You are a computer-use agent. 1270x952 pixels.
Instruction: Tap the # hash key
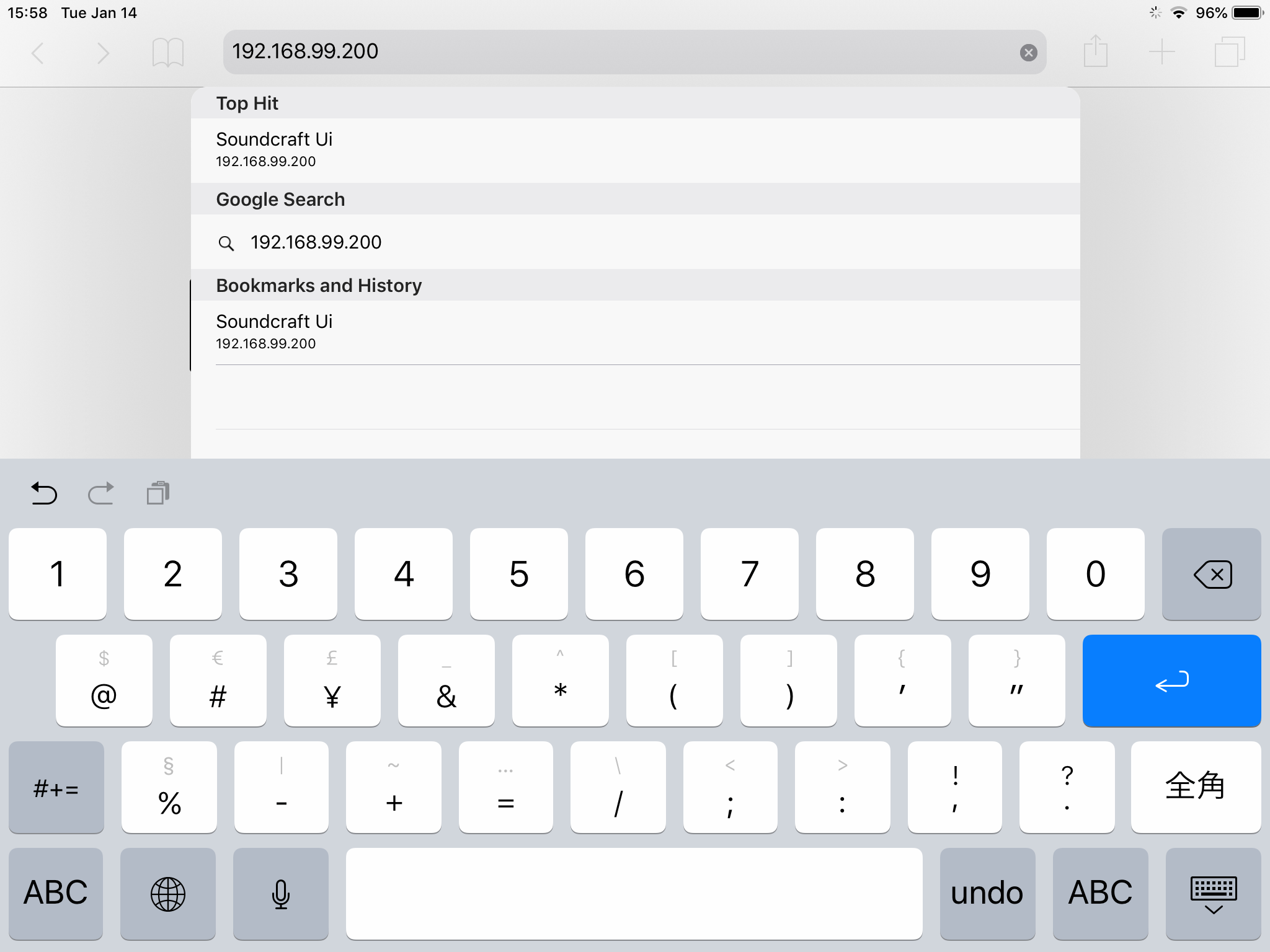point(218,681)
